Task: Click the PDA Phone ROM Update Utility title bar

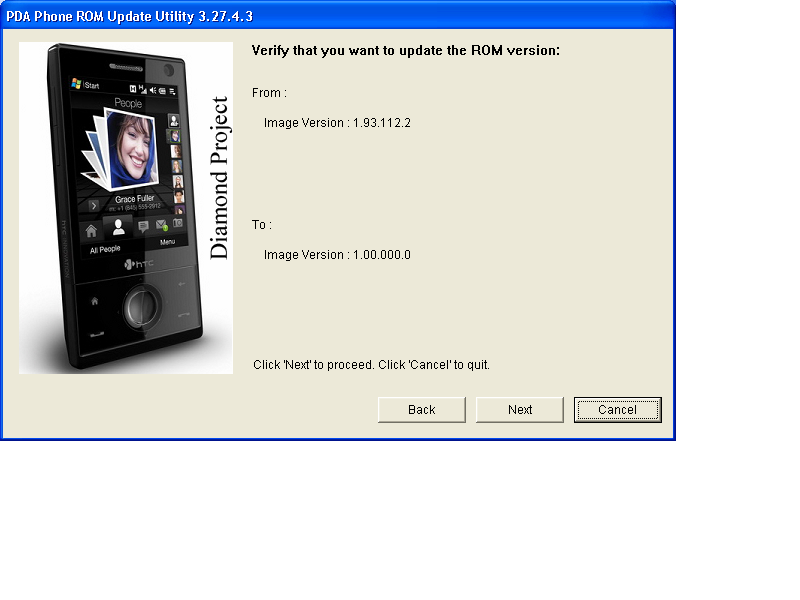Action: 338,16
